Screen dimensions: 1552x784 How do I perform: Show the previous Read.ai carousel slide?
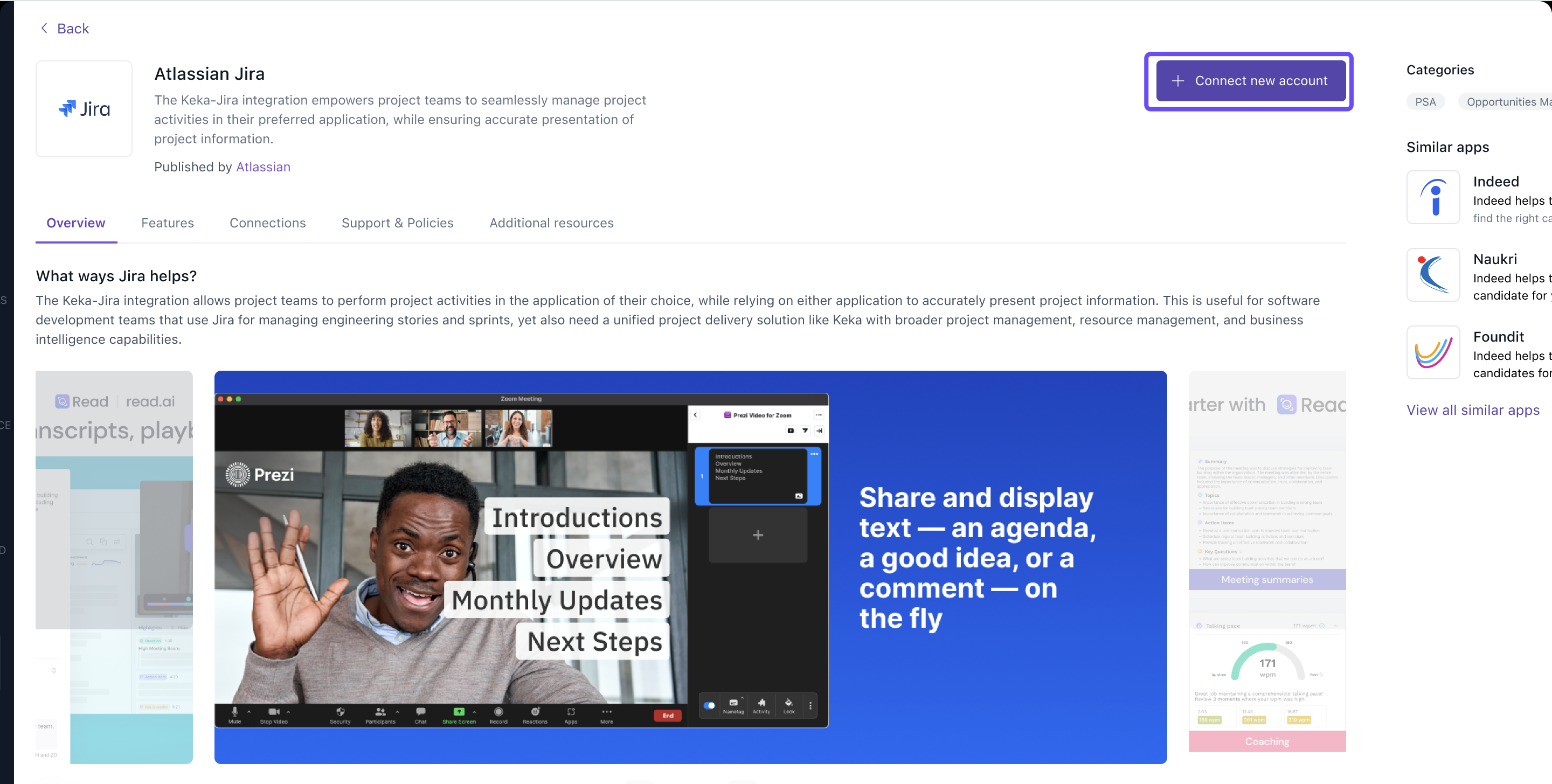coord(114,566)
